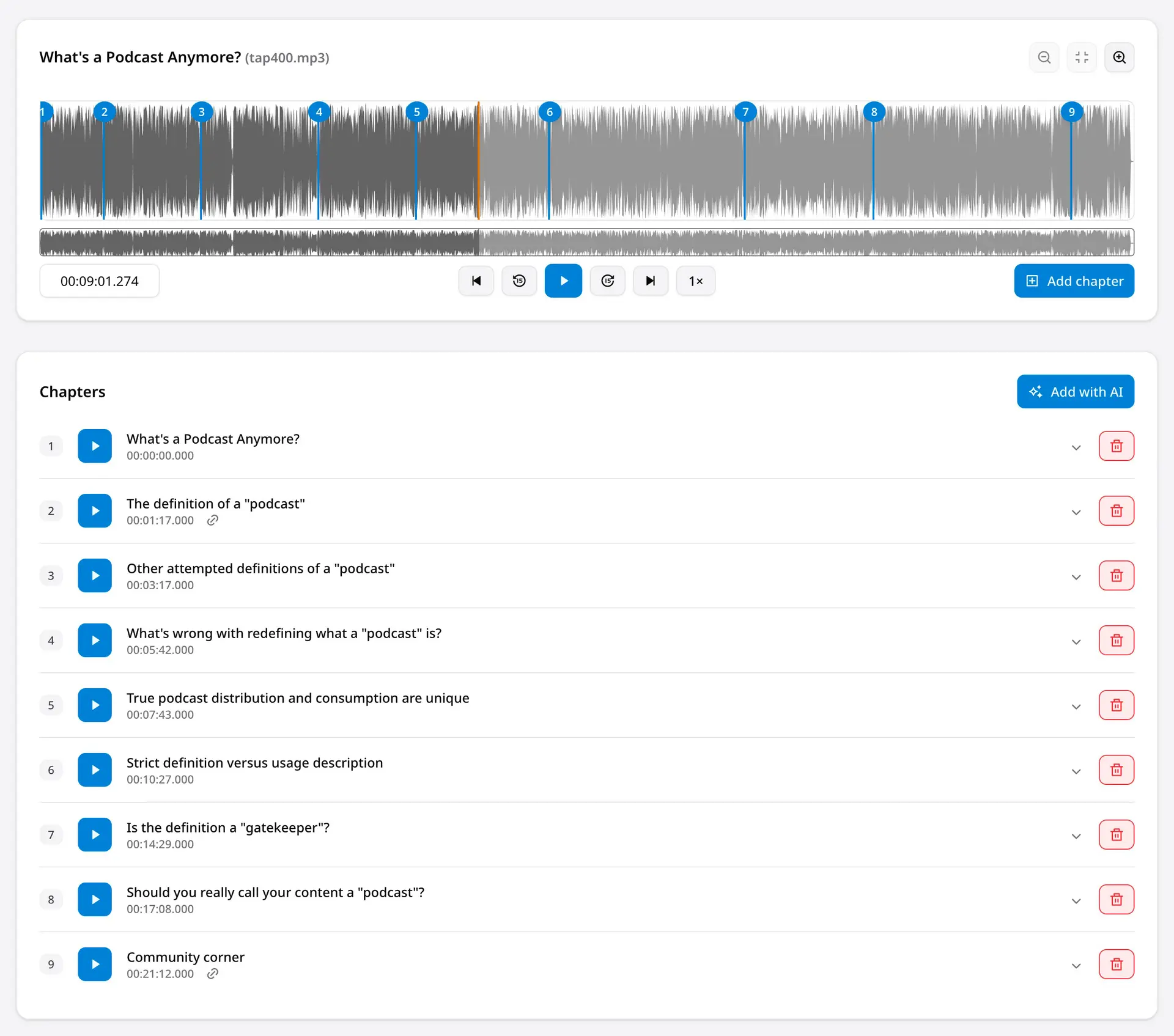The image size is (1174, 1036).
Task: Select waveform chapter marker 8
Action: (x=874, y=112)
